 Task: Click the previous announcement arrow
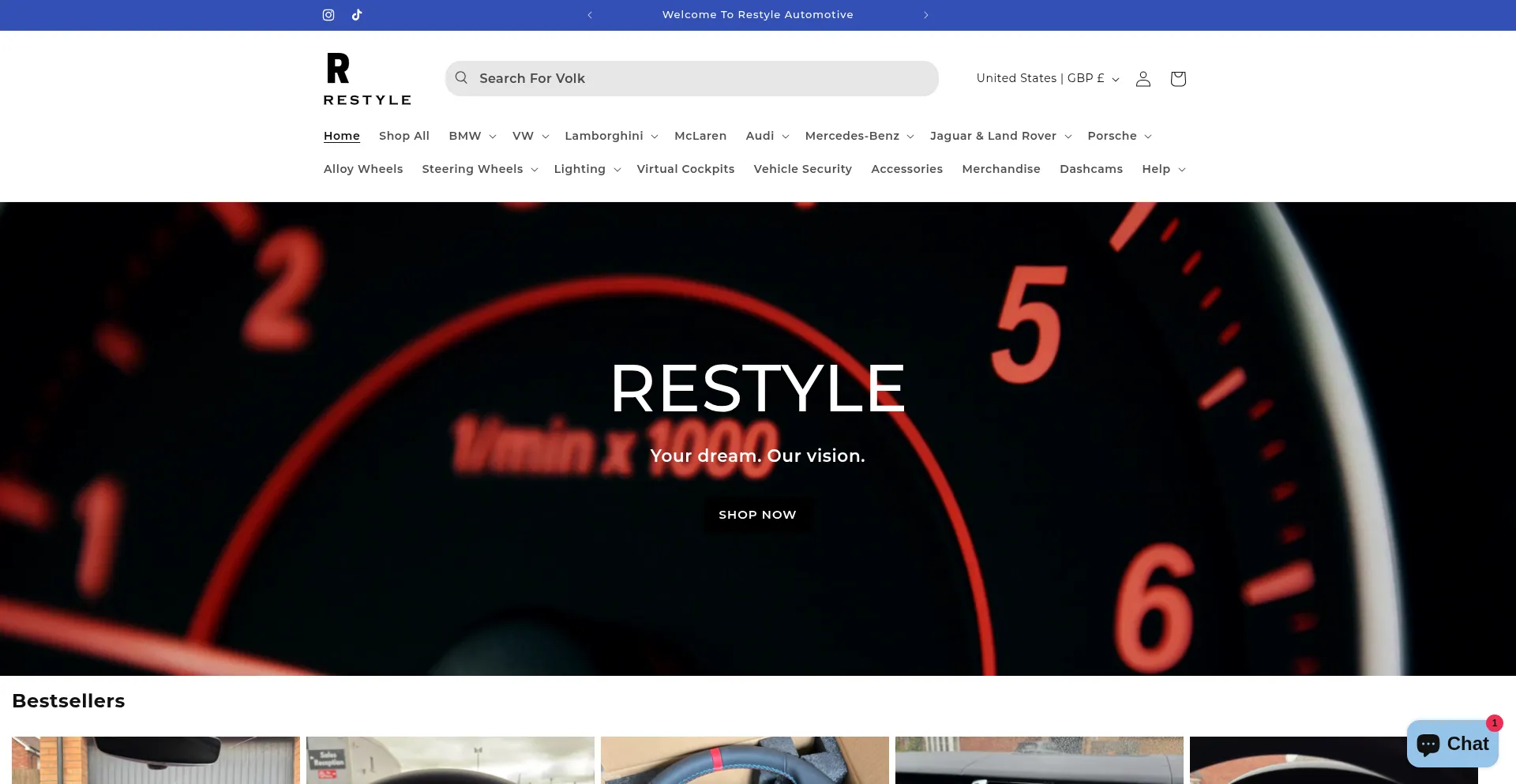(x=590, y=14)
